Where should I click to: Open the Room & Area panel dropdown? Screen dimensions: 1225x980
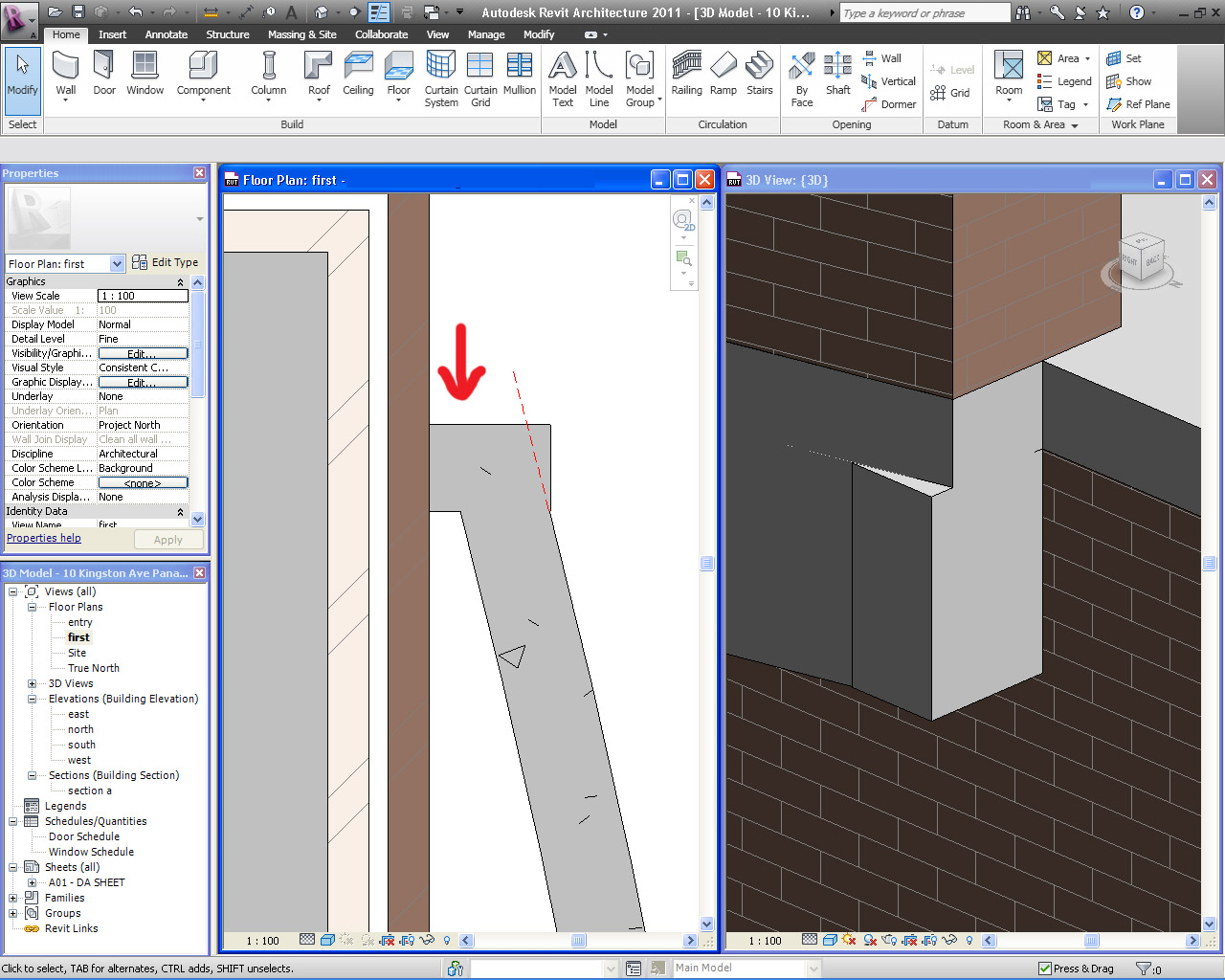click(1075, 125)
